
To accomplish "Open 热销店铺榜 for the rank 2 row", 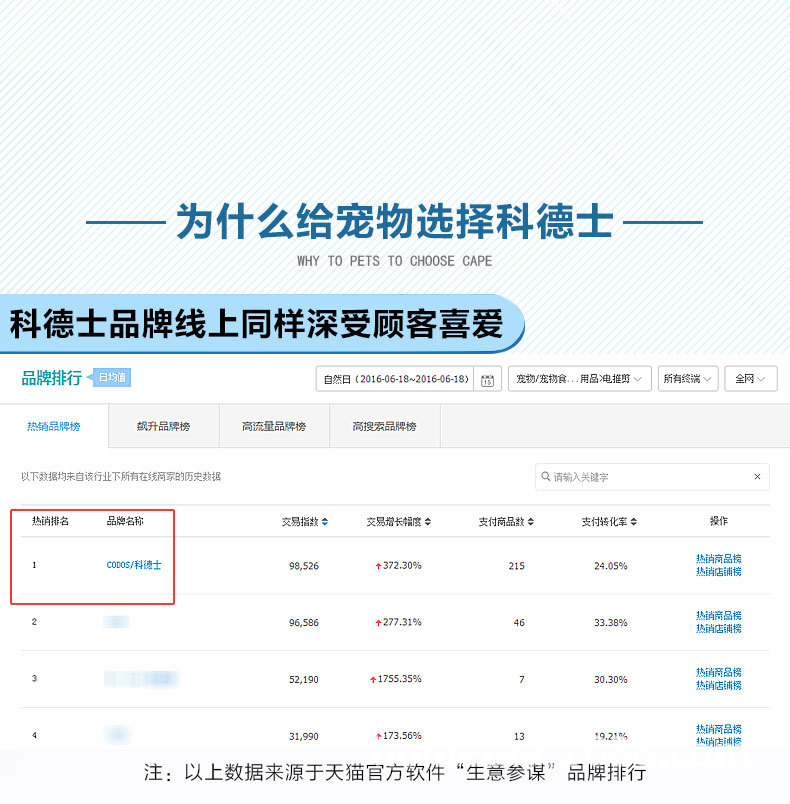I will coord(719,628).
